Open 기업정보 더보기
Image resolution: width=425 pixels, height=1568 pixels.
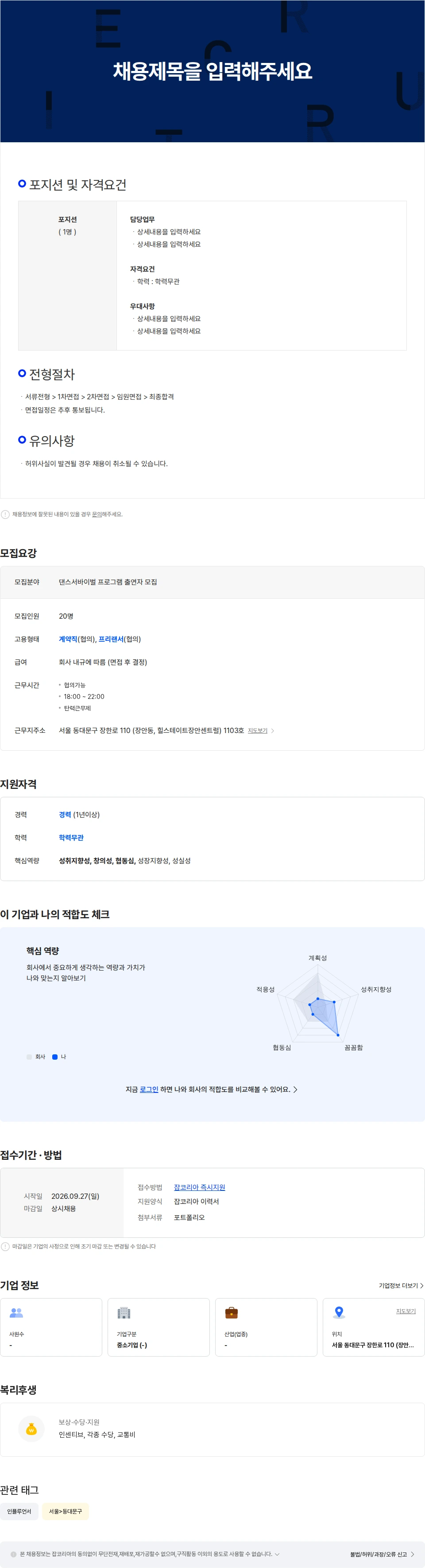click(401, 1286)
